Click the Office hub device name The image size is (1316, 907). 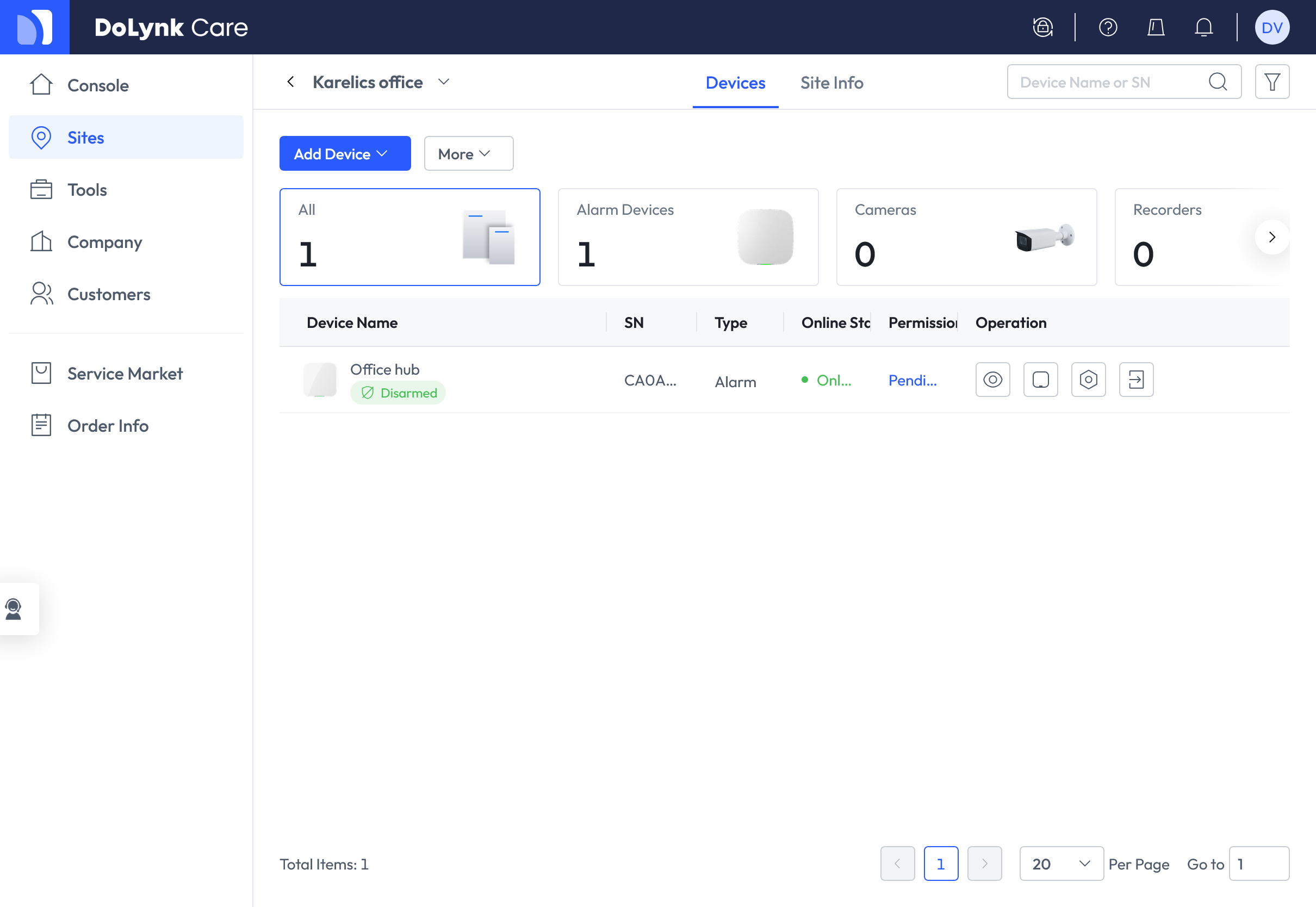(x=384, y=369)
